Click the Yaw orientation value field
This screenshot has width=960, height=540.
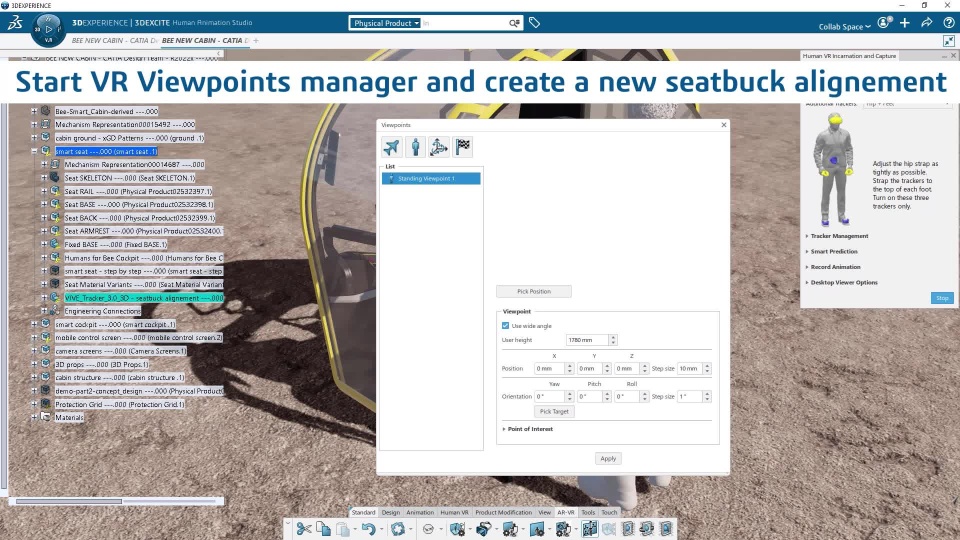[549, 397]
